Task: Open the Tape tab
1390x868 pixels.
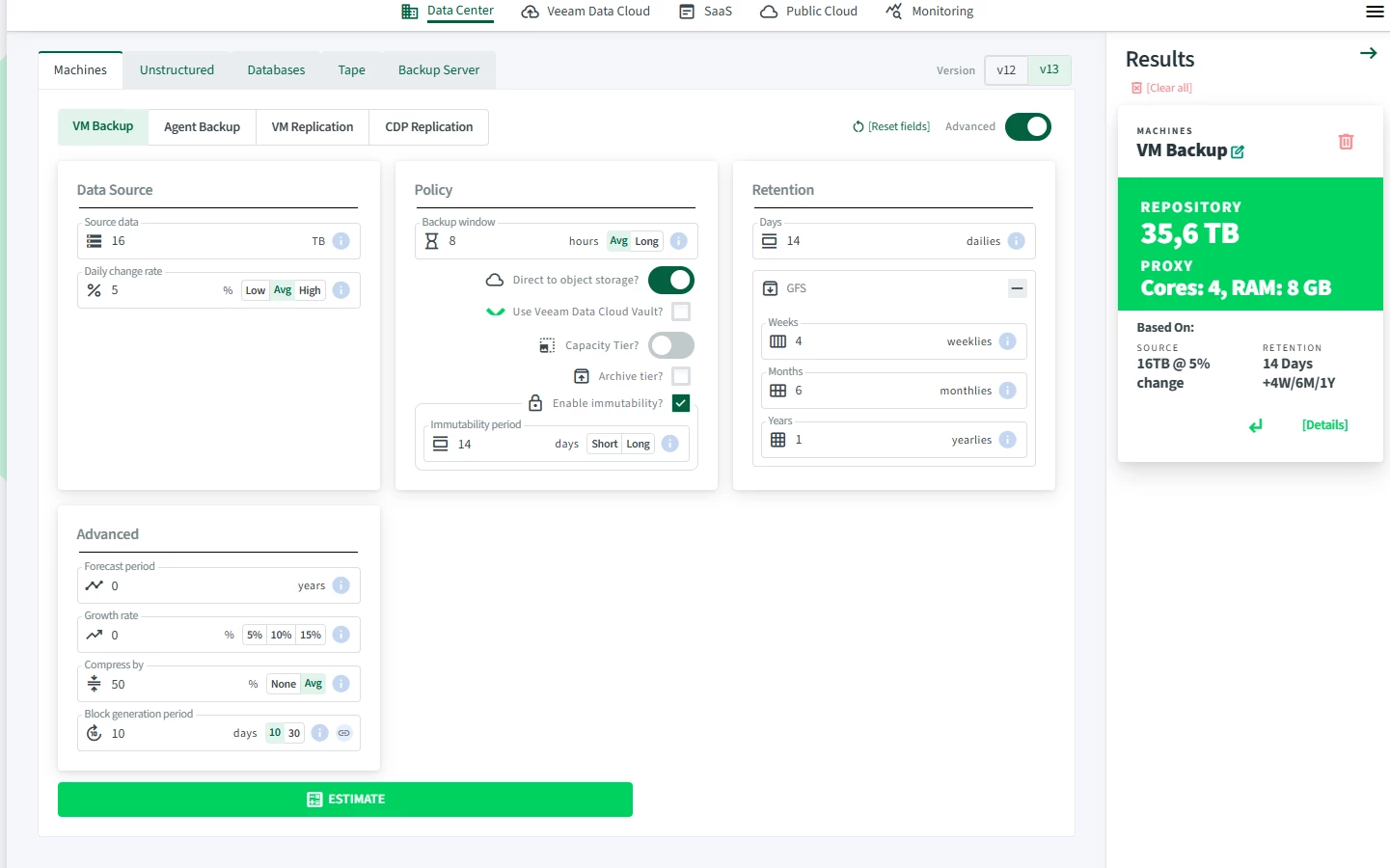Action: tap(352, 70)
